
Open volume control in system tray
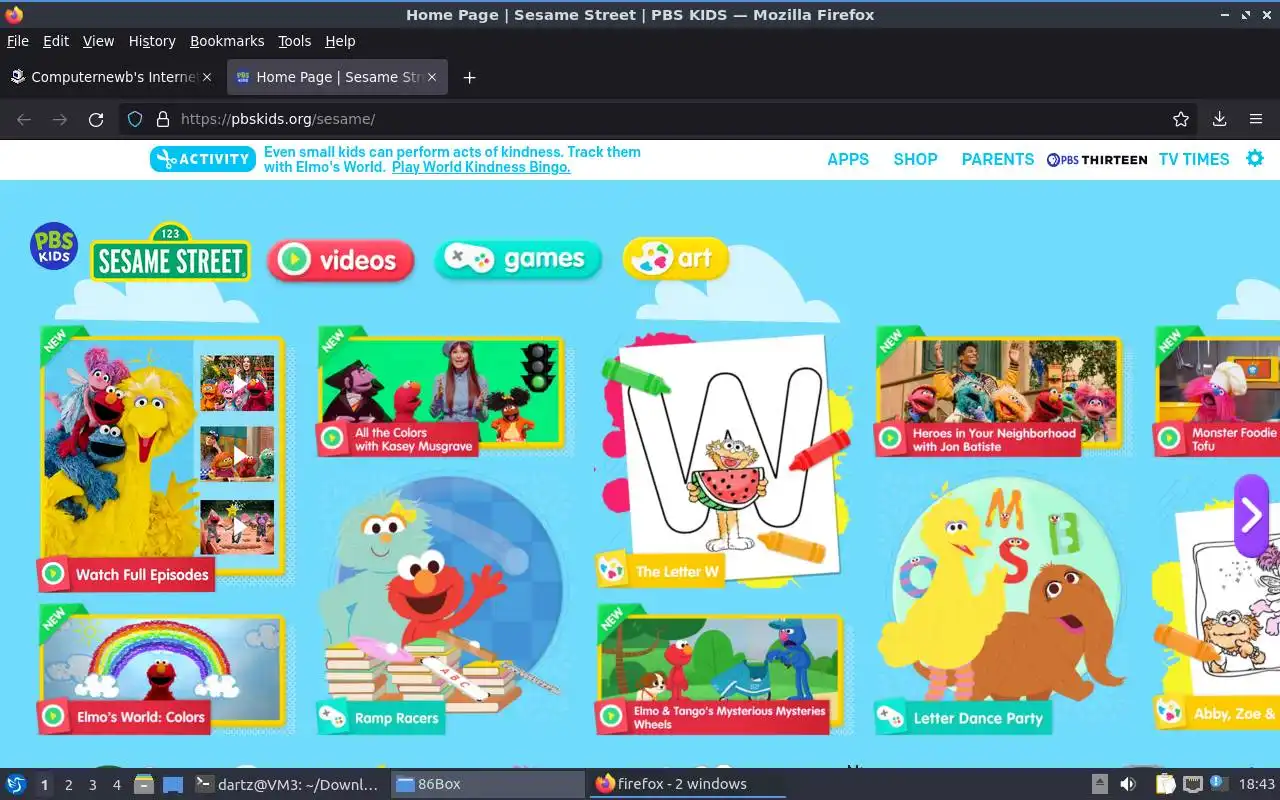pos(1128,784)
